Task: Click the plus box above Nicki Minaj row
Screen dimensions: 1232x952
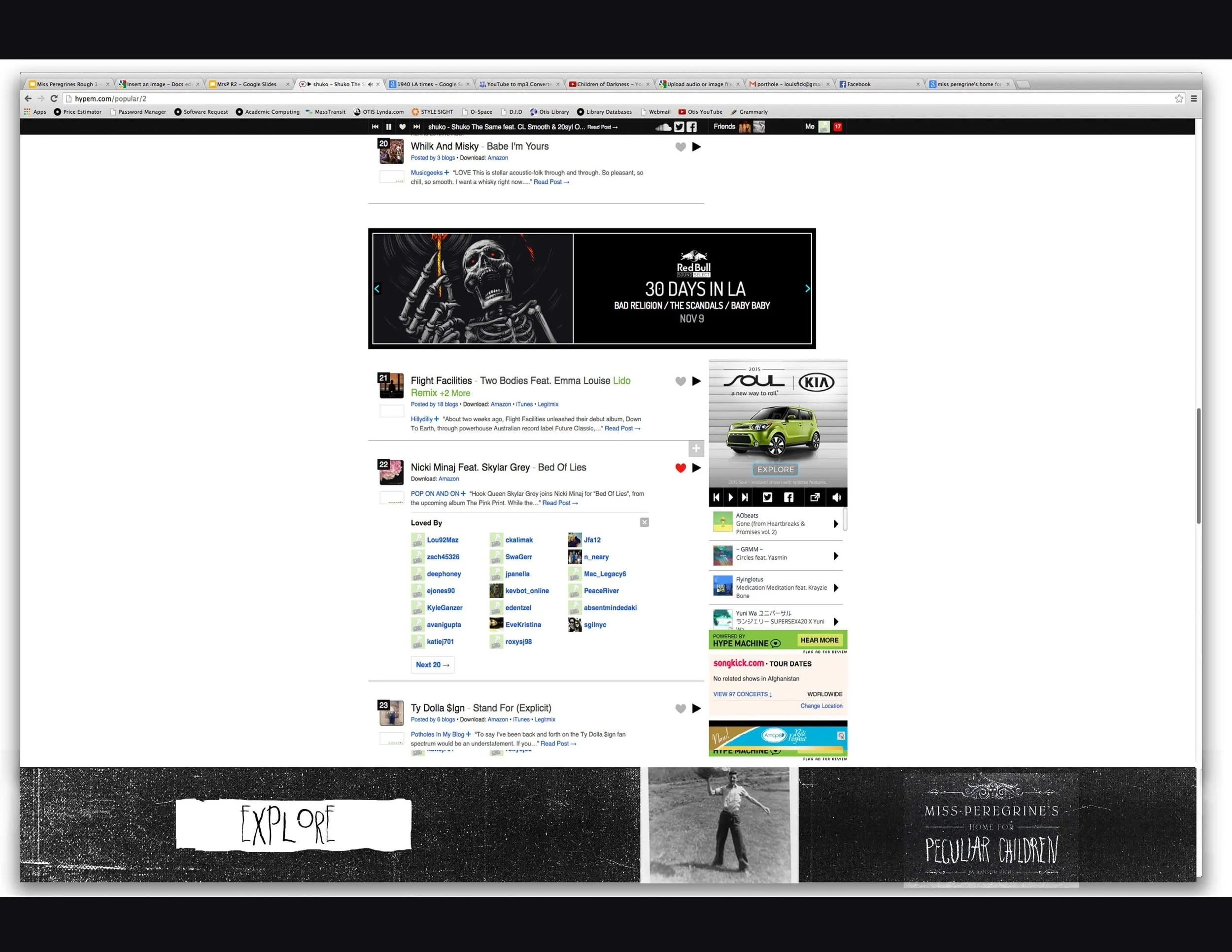Action: click(x=696, y=448)
